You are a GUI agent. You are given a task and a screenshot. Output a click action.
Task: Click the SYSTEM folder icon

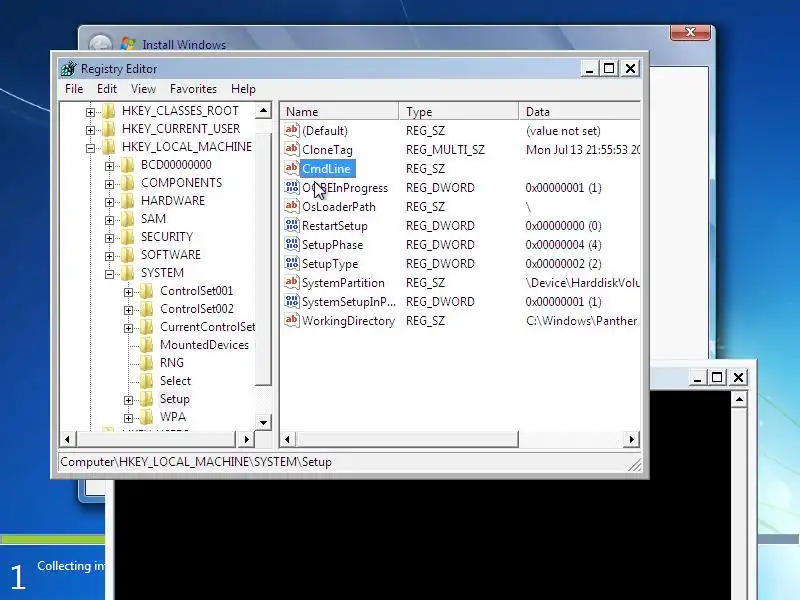pyautogui.click(x=128, y=273)
